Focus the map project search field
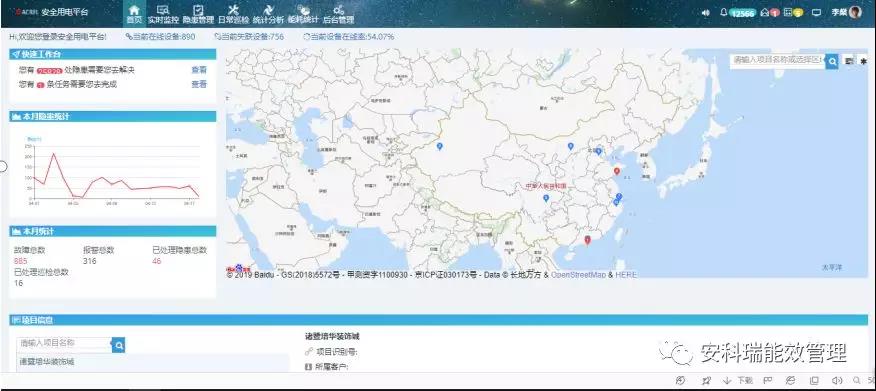This screenshot has height=391, width=876. (778, 60)
